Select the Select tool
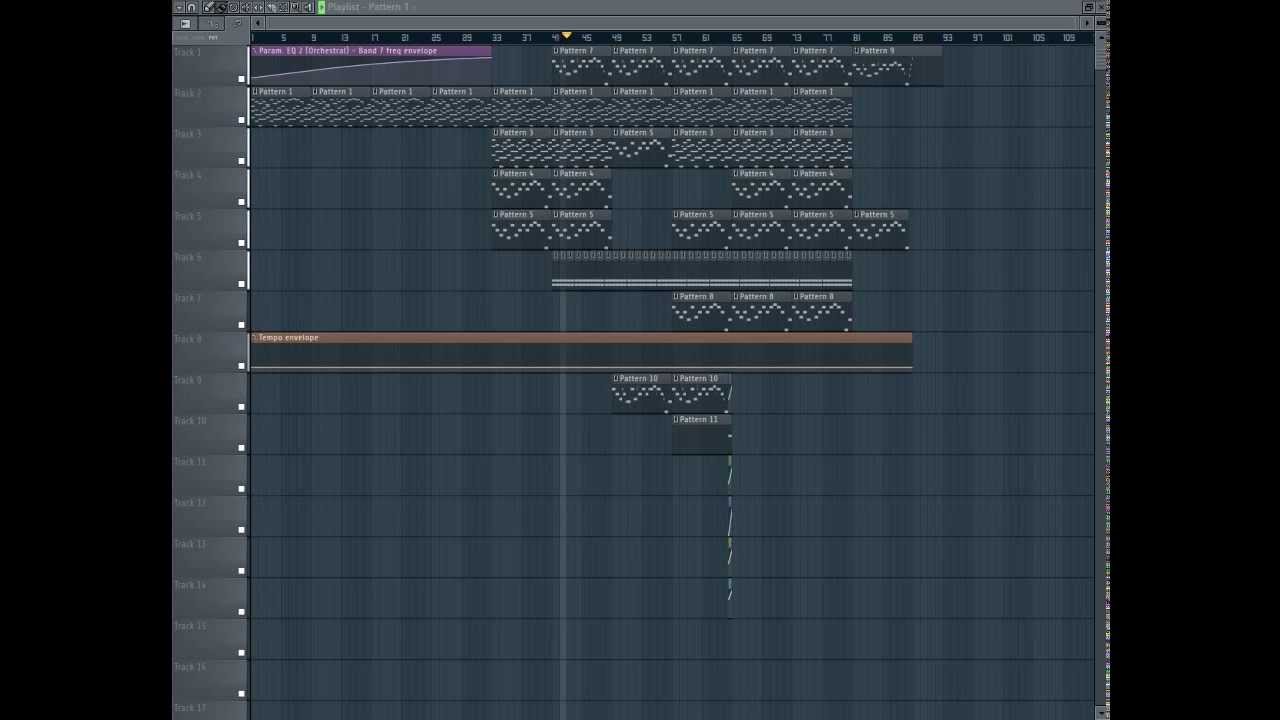Viewport: 1280px width, 720px height. click(283, 7)
